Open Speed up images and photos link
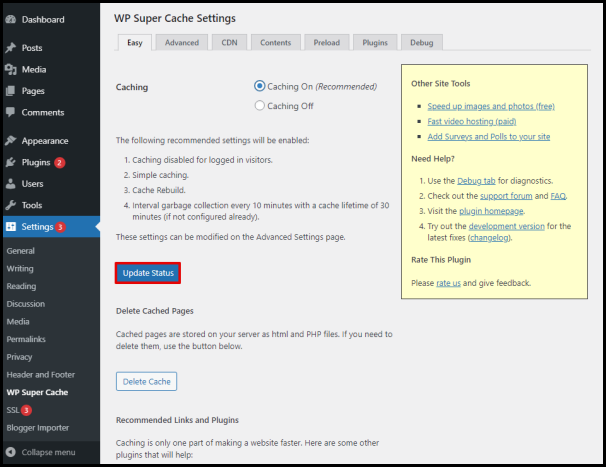The width and height of the screenshot is (606, 467). [491, 106]
